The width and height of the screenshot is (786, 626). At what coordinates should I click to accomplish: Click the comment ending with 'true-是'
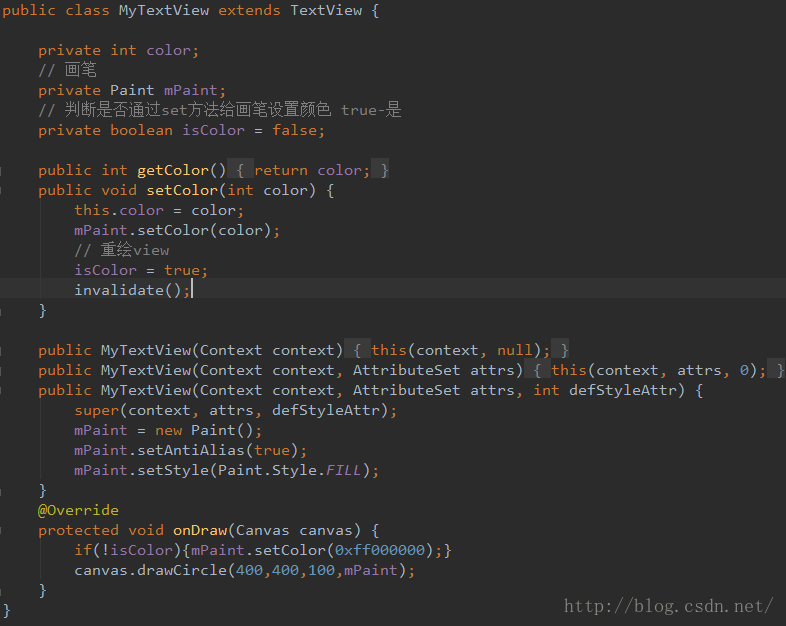220,110
